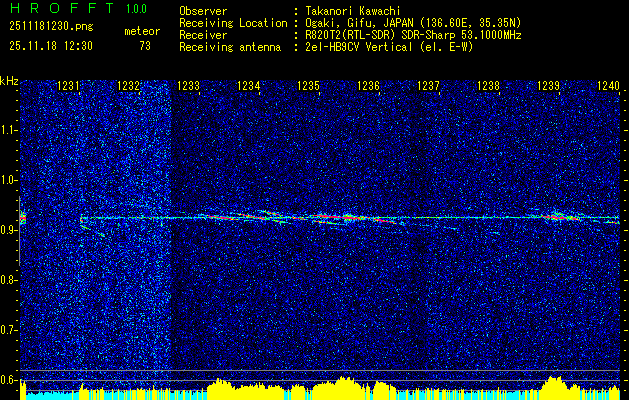The image size is (629, 400).
Task: Click the 0.8 kHz axis label
Action: point(8,280)
